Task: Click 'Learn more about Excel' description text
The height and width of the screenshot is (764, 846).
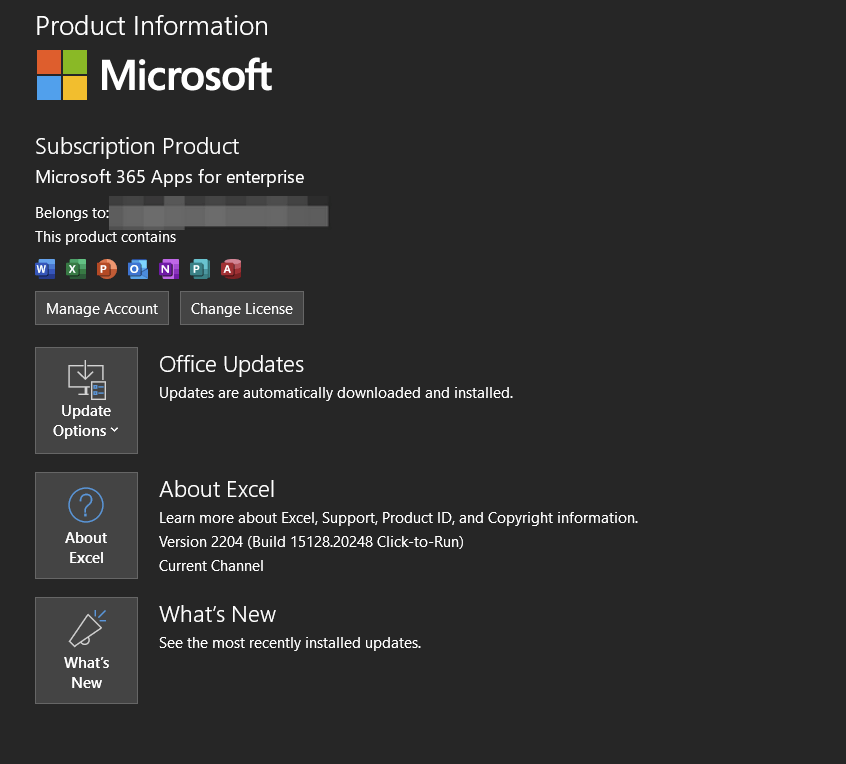Action: click(398, 518)
